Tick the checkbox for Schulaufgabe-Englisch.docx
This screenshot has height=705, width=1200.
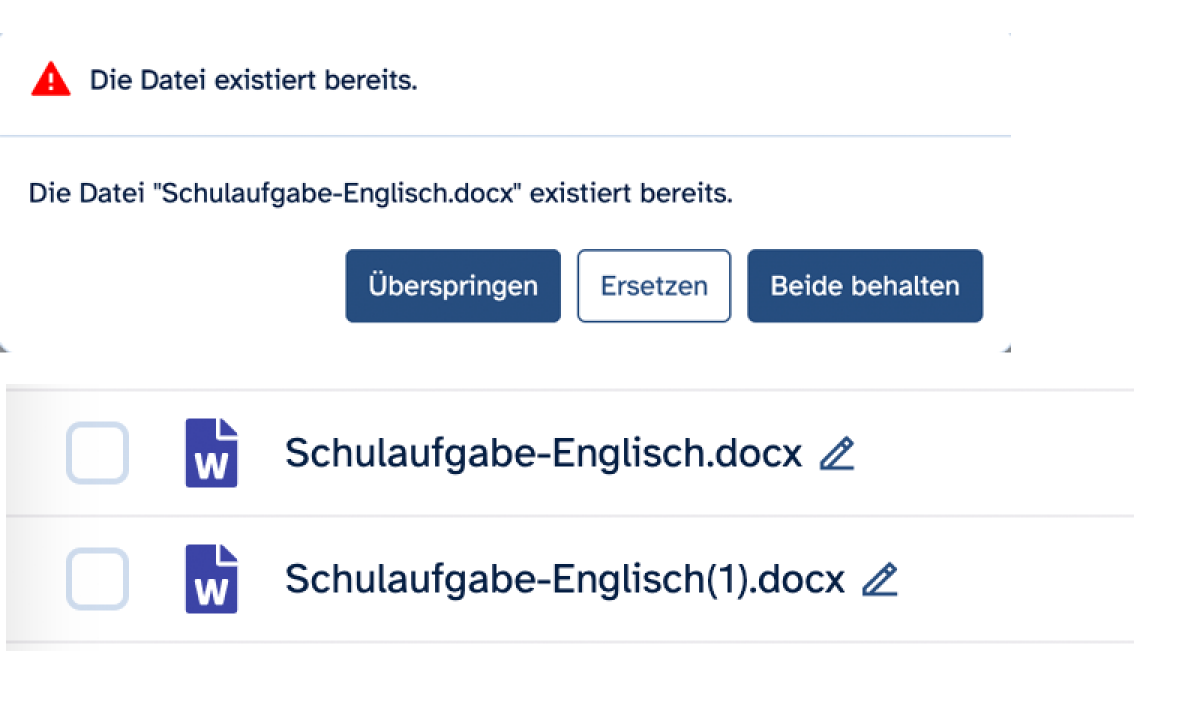click(97, 453)
